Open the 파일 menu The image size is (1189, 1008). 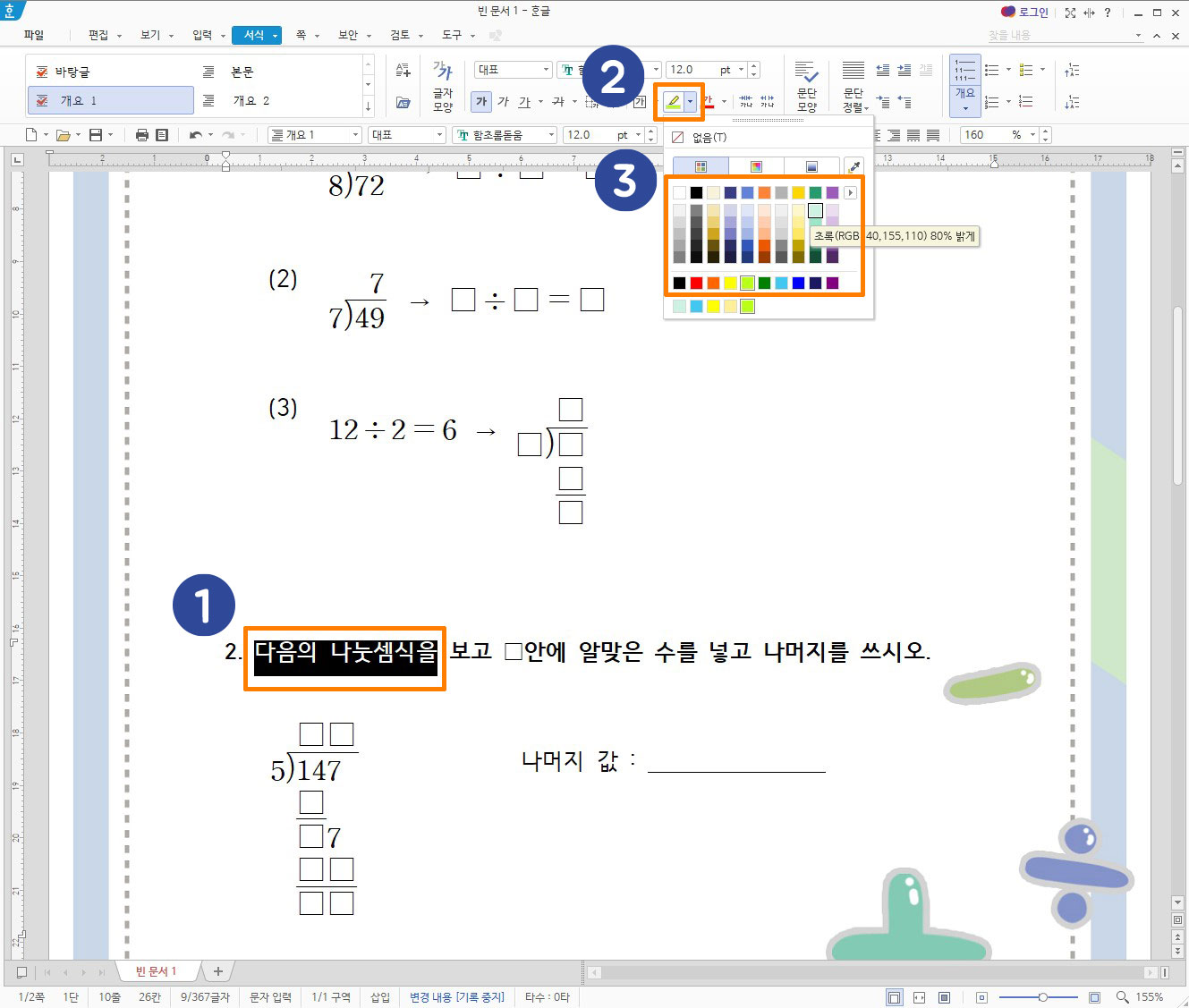tap(34, 35)
